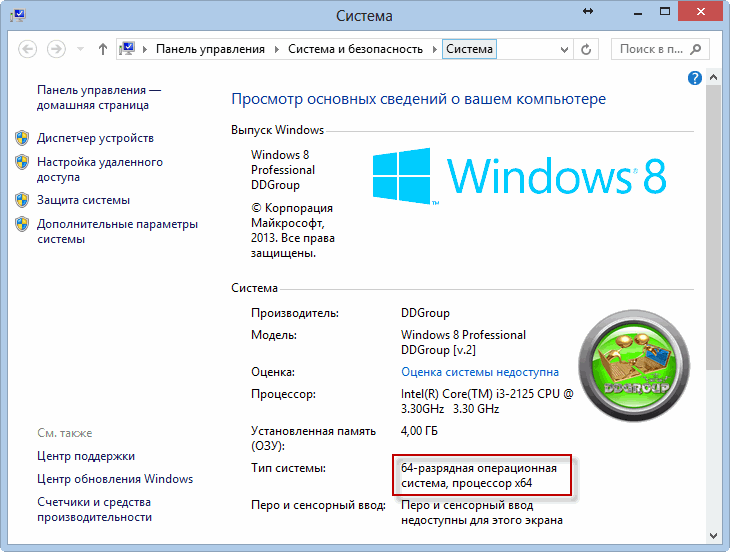The width and height of the screenshot is (730, 552).
Task: Select the Система breadcrumb item
Action: [469, 49]
